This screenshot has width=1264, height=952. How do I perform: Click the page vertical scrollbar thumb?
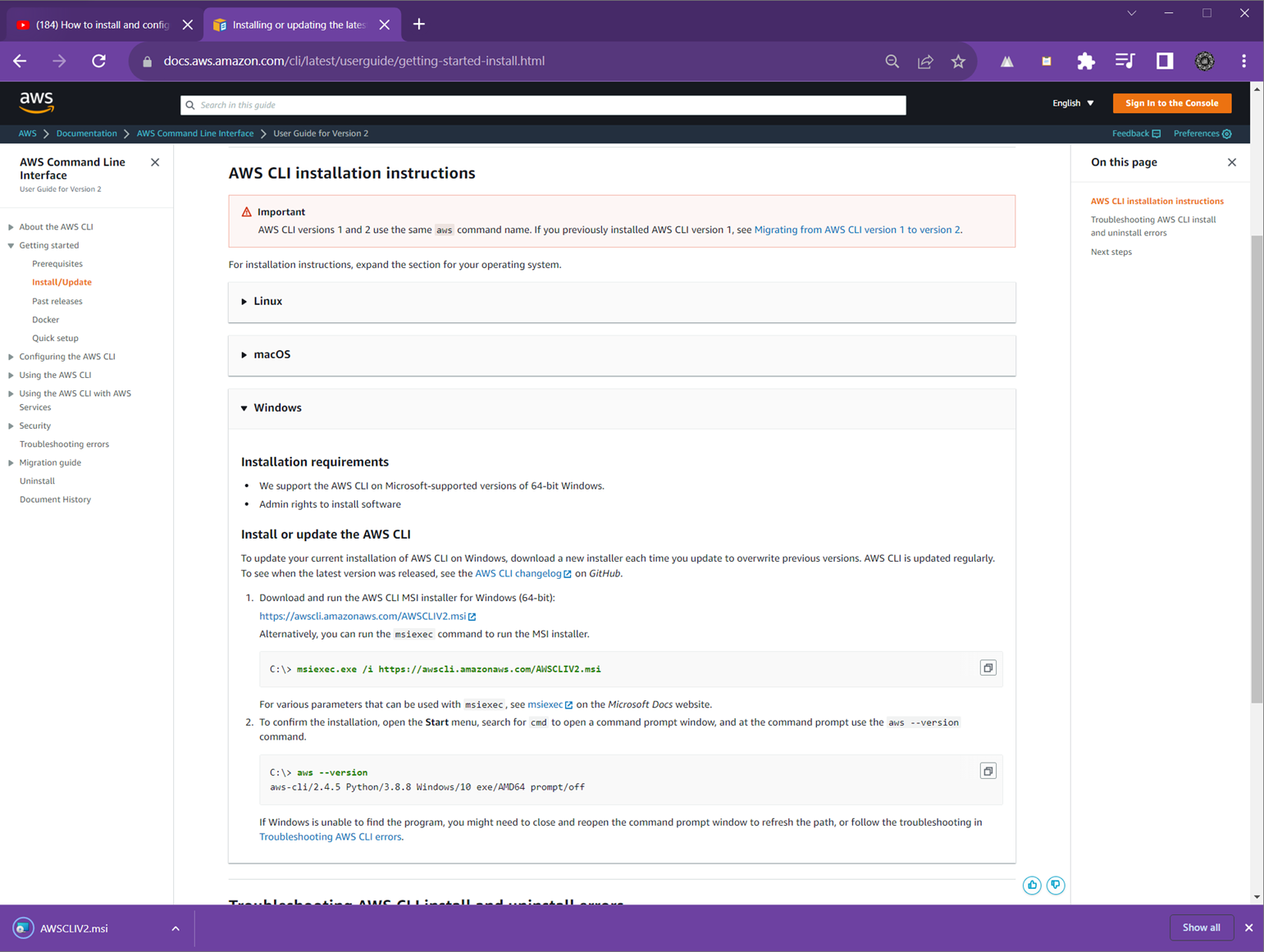[1257, 467]
